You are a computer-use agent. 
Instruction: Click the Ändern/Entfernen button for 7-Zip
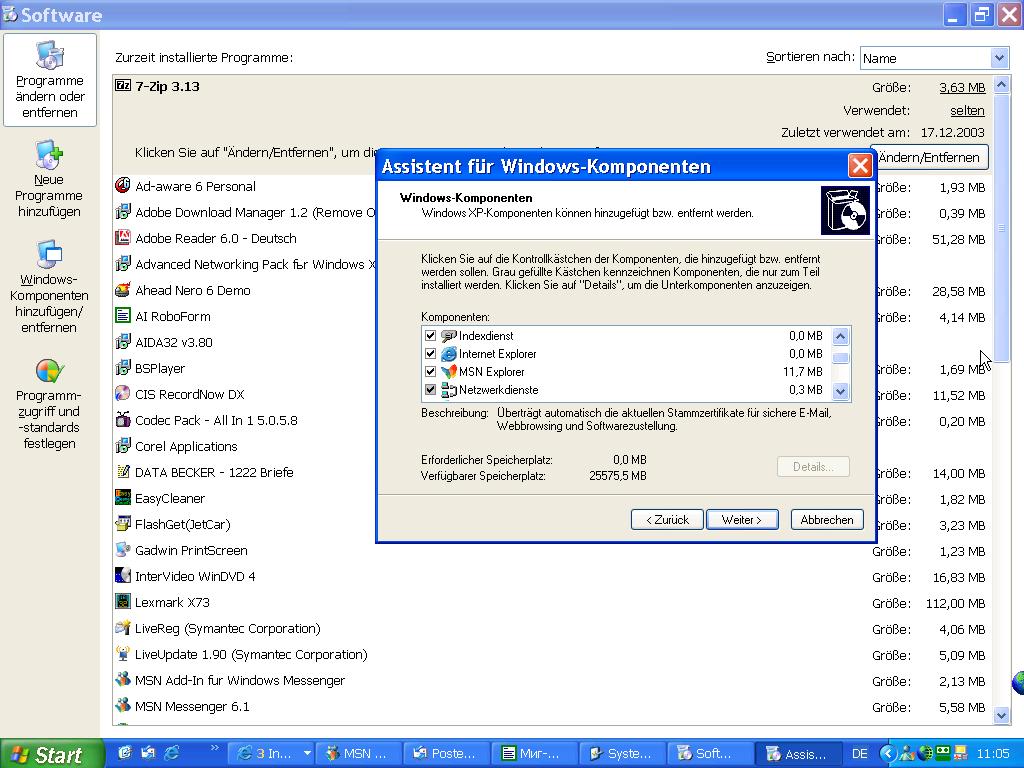[929, 157]
